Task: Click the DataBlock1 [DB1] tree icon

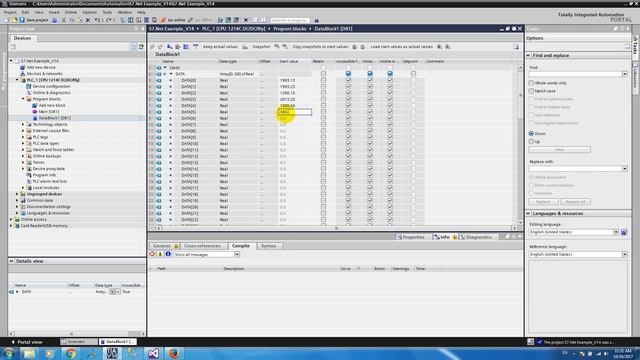Action: pos(35,118)
